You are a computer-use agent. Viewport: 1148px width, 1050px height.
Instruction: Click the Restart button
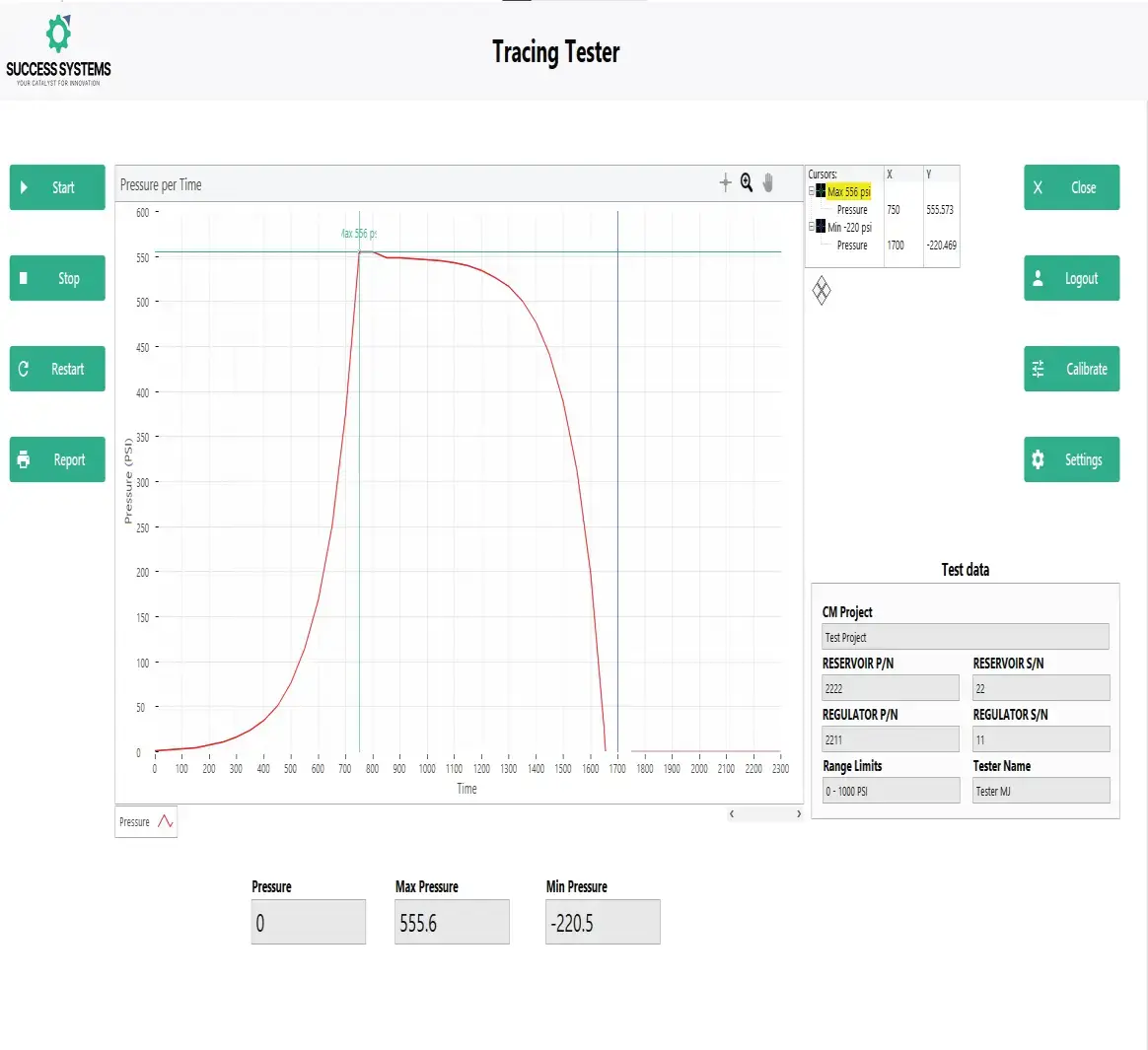[x=57, y=369]
